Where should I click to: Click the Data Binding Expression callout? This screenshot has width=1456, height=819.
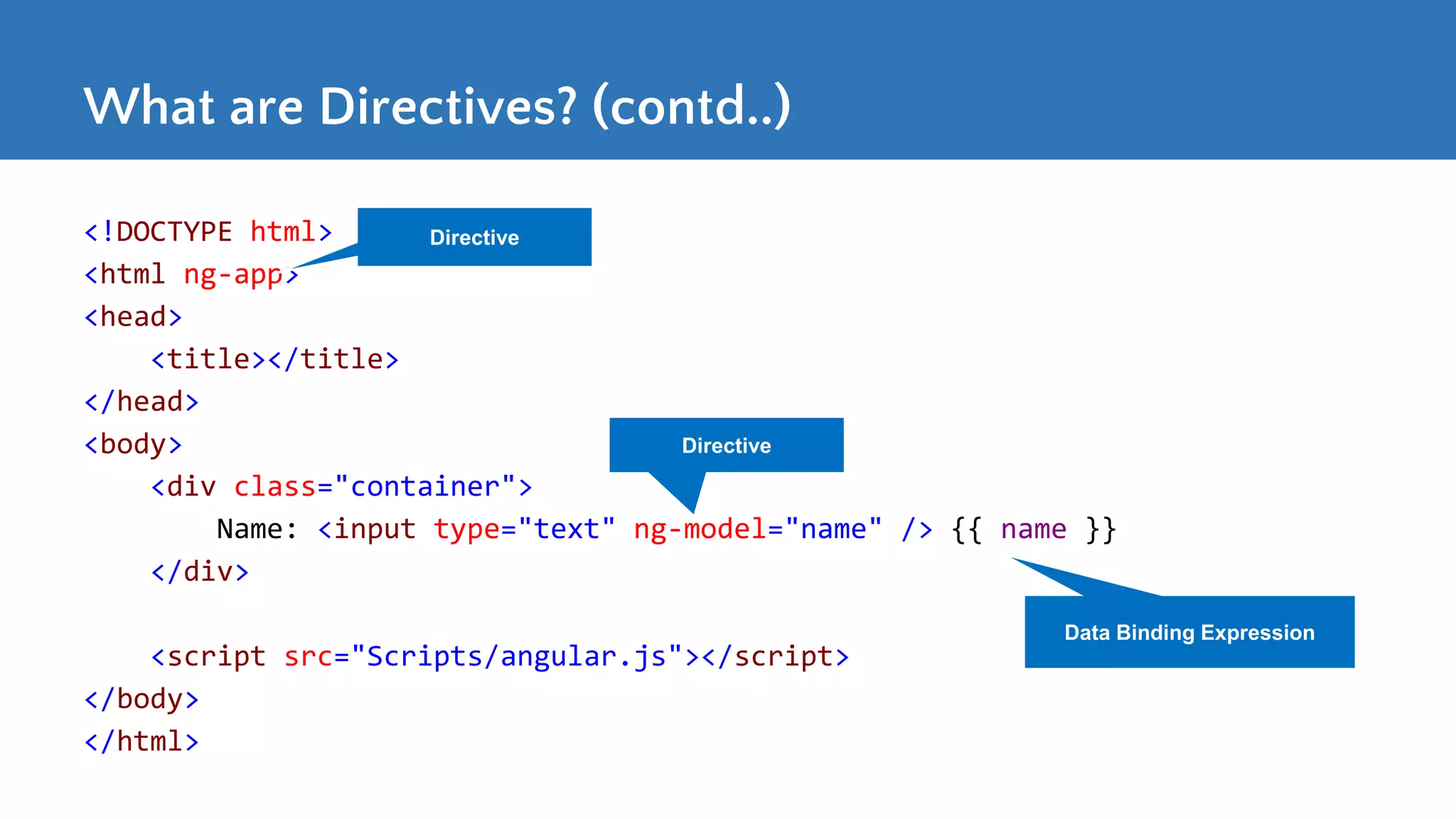[x=1189, y=632]
